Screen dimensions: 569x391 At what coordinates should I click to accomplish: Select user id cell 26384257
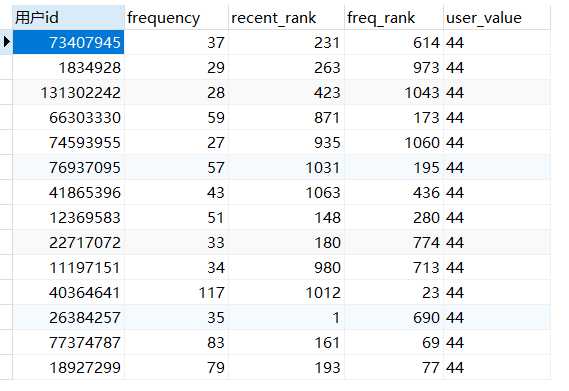(68, 318)
